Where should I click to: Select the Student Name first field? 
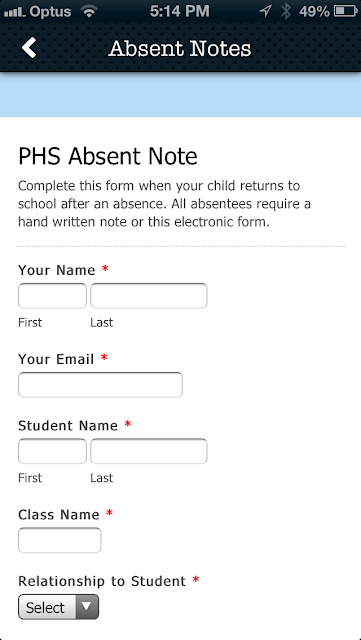coord(52,451)
